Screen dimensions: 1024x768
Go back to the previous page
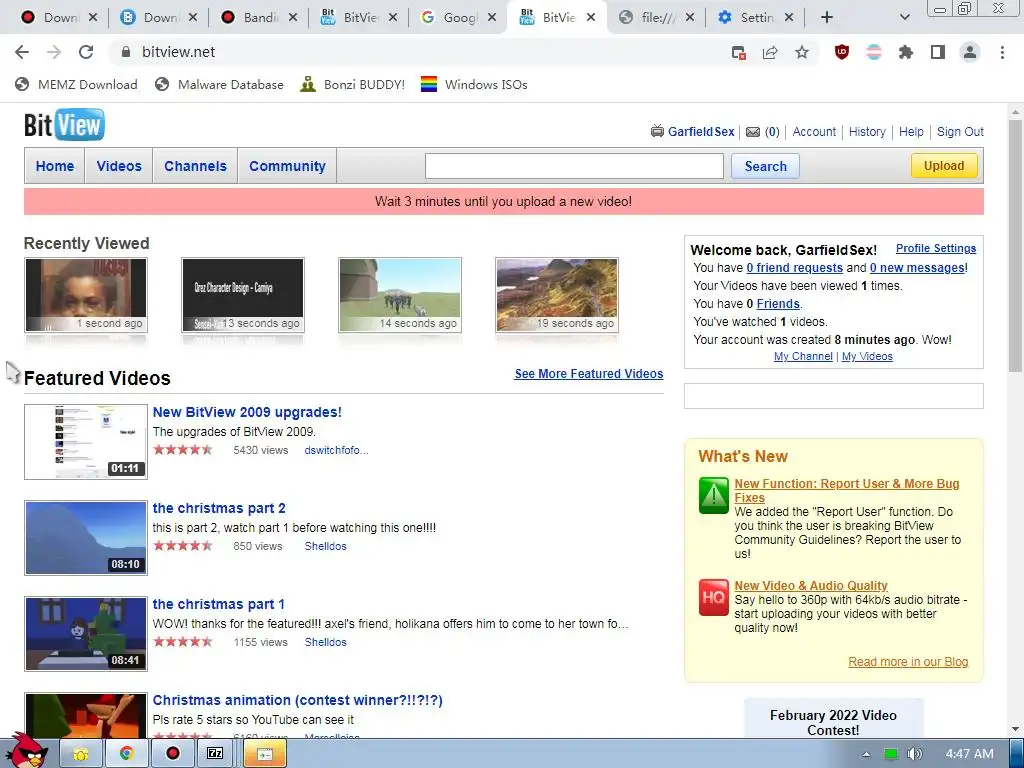click(22, 52)
